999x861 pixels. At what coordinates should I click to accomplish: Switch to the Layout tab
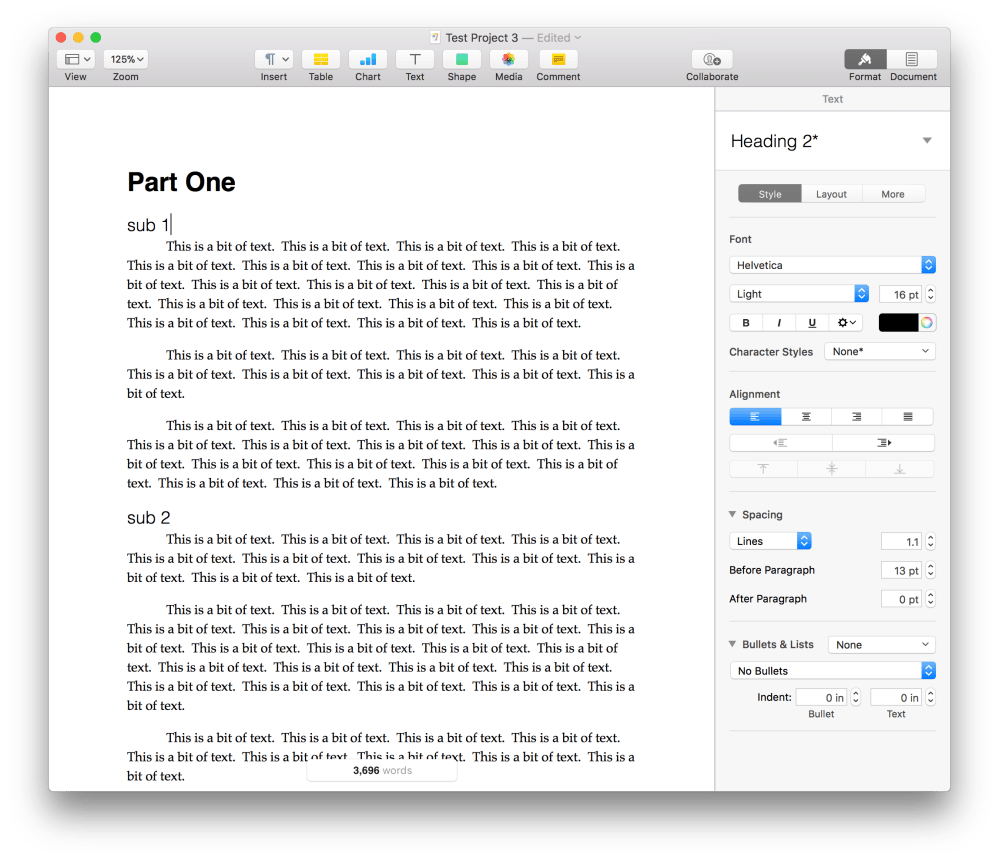(831, 193)
